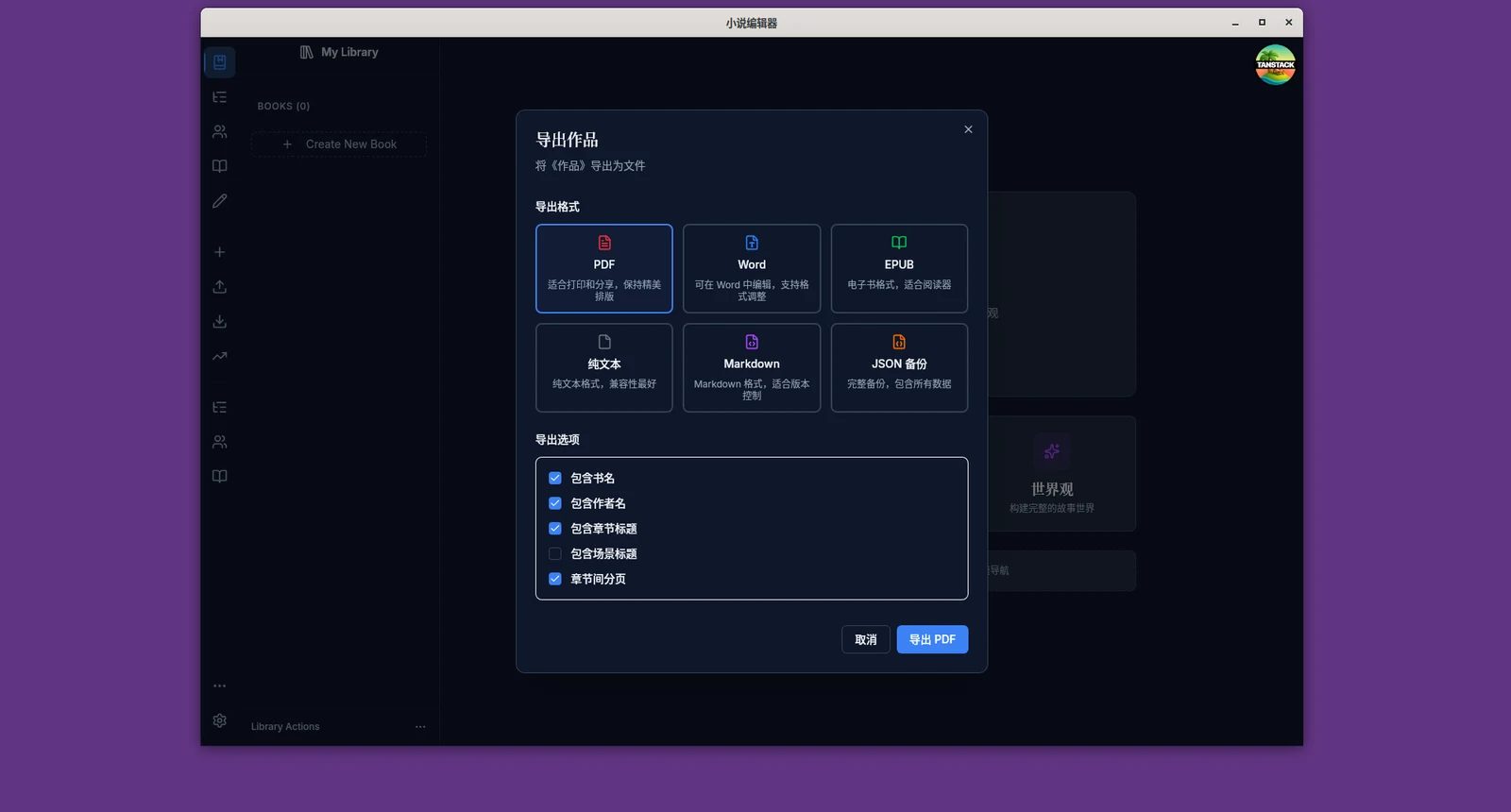This screenshot has width=1511, height=812.
Task: Enable the 包含场景标题 checkbox
Action: coord(555,554)
